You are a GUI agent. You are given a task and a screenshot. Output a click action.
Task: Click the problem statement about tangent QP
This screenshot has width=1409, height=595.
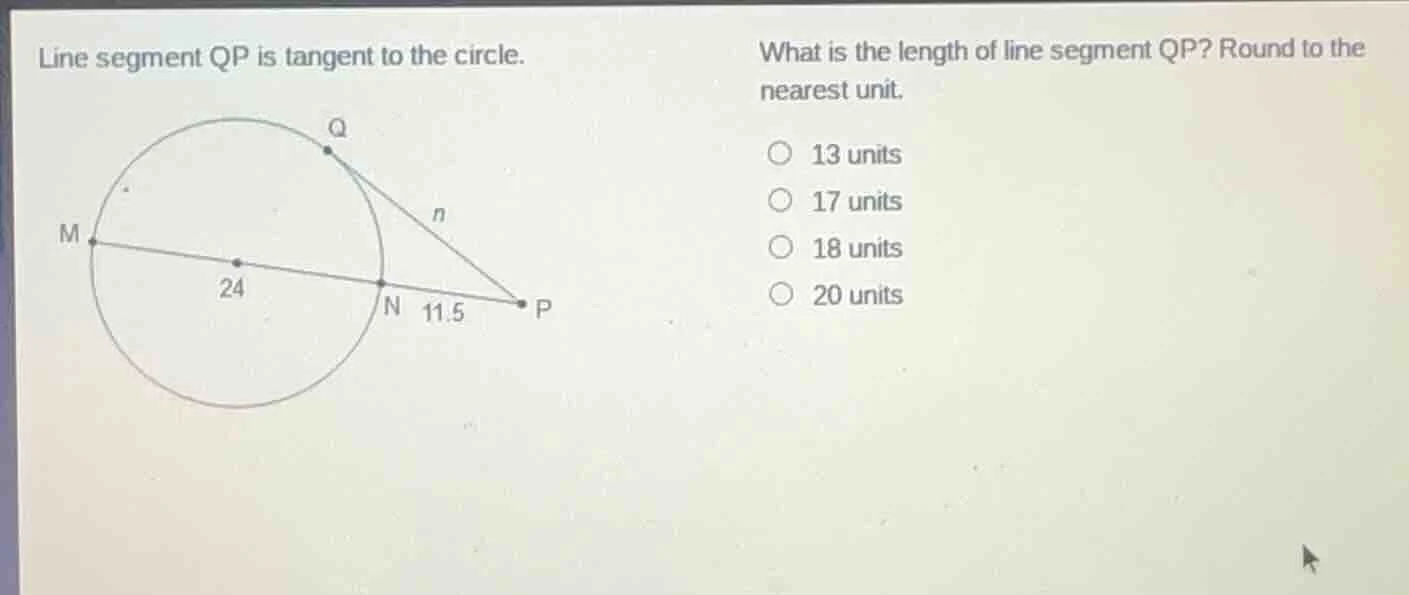(x=280, y=57)
